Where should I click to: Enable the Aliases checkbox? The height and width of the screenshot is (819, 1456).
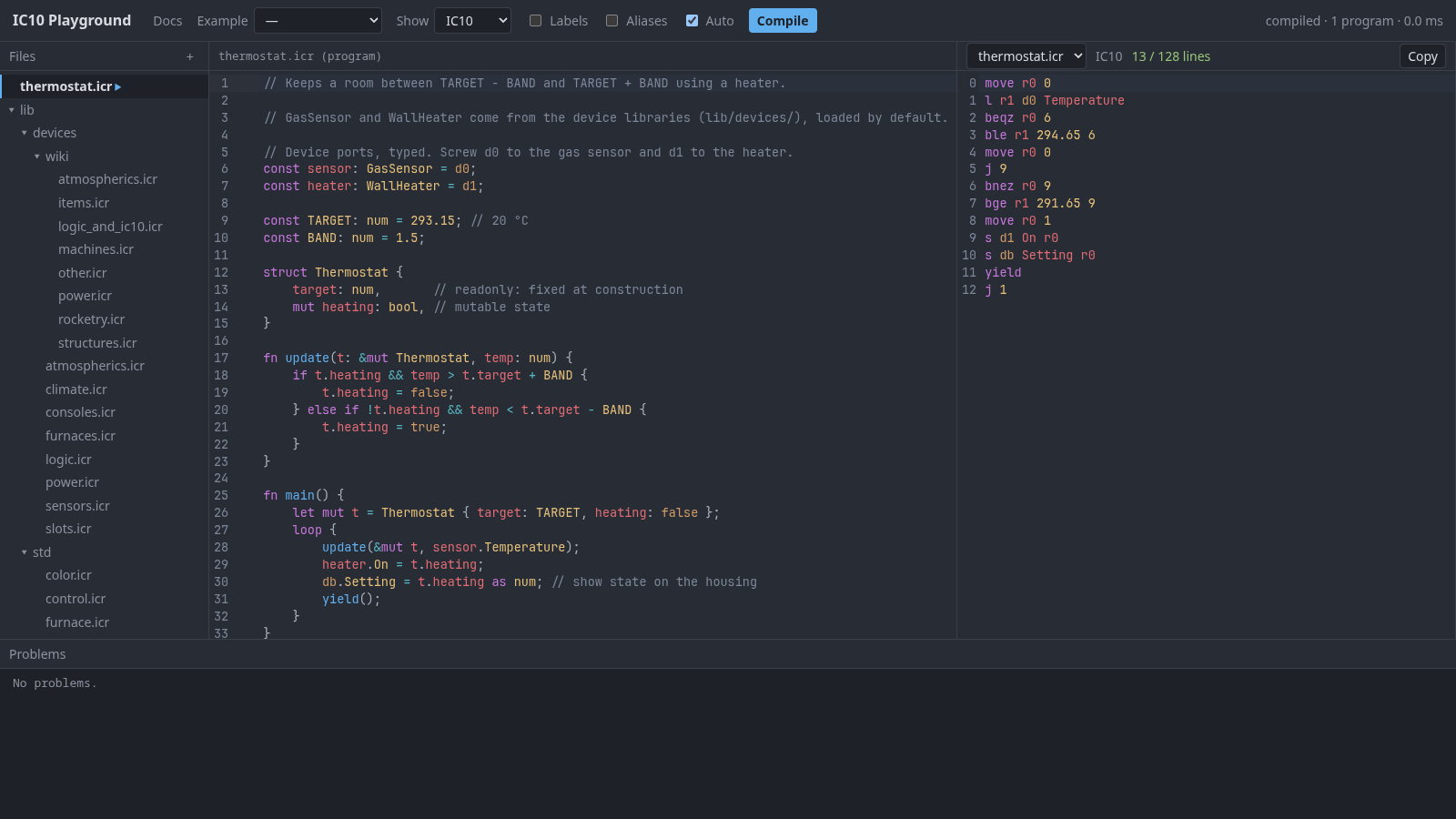[612, 21]
